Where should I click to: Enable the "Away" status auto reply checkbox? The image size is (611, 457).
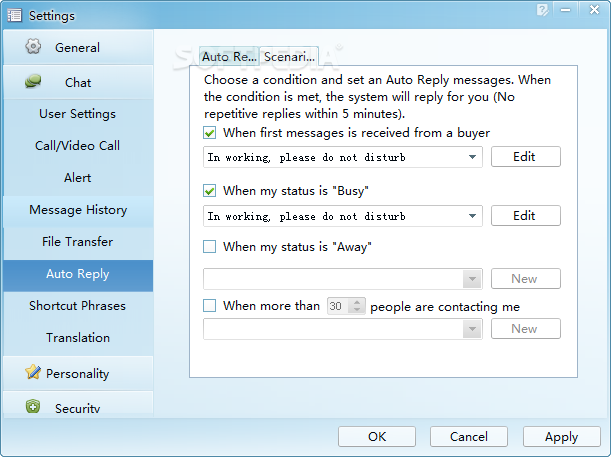[210, 247]
